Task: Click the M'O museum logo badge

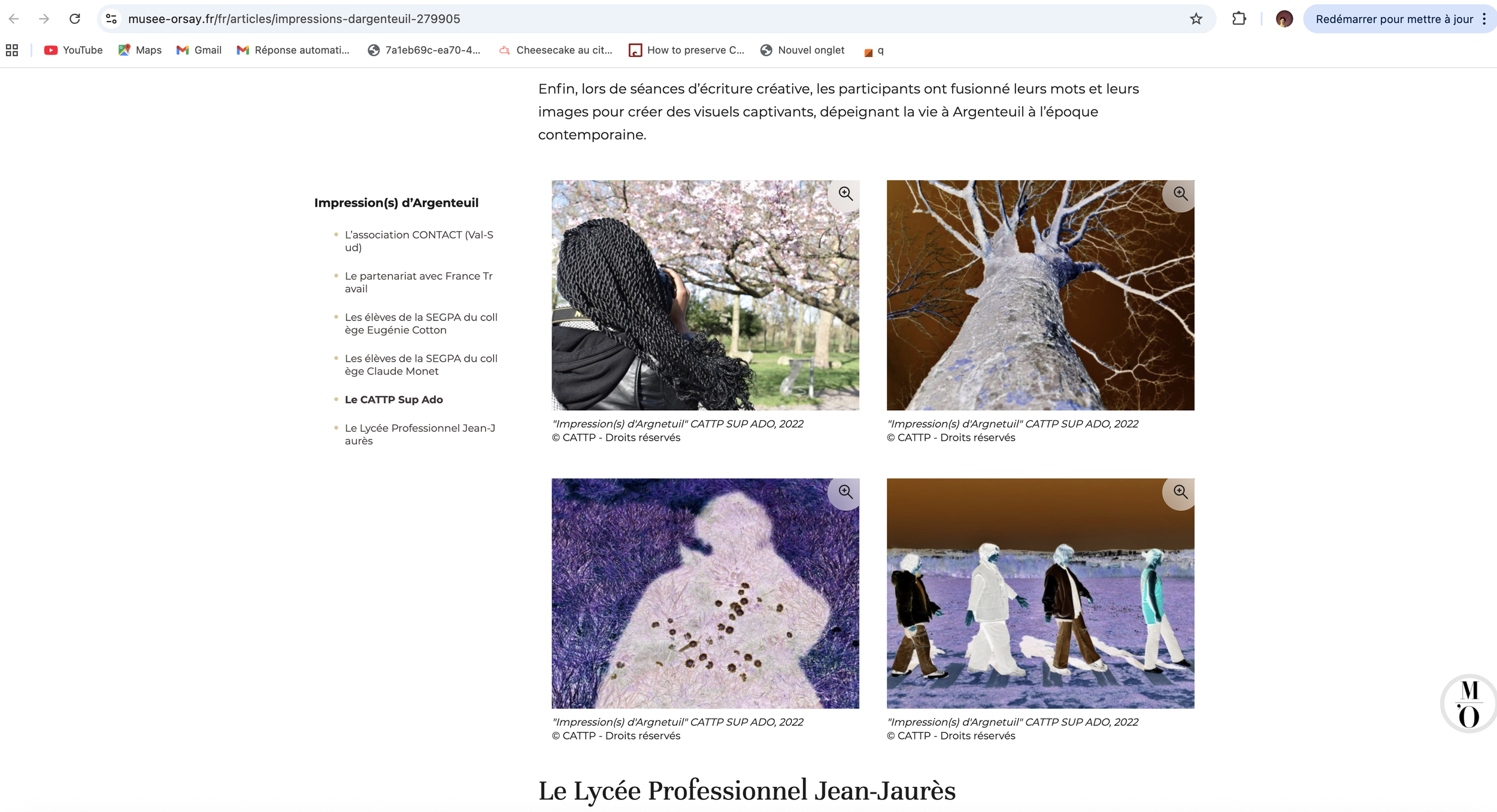Action: pos(1468,704)
